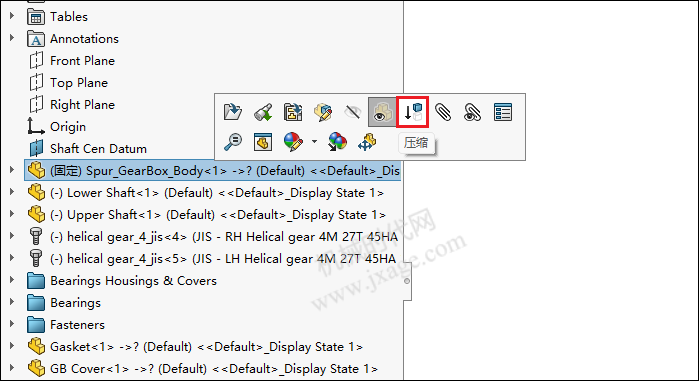Click the Component Preview Window icon
Screen dimensions: 699x381
tap(263, 142)
